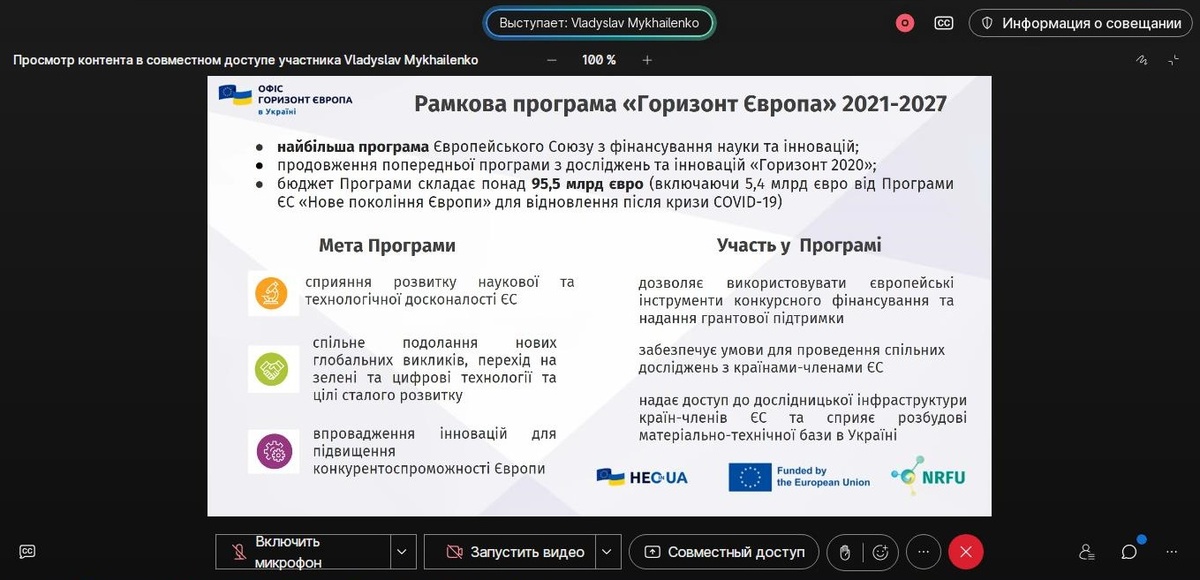Open the emoji reactions smiley icon
This screenshot has width=1200, height=580.
coord(881,552)
